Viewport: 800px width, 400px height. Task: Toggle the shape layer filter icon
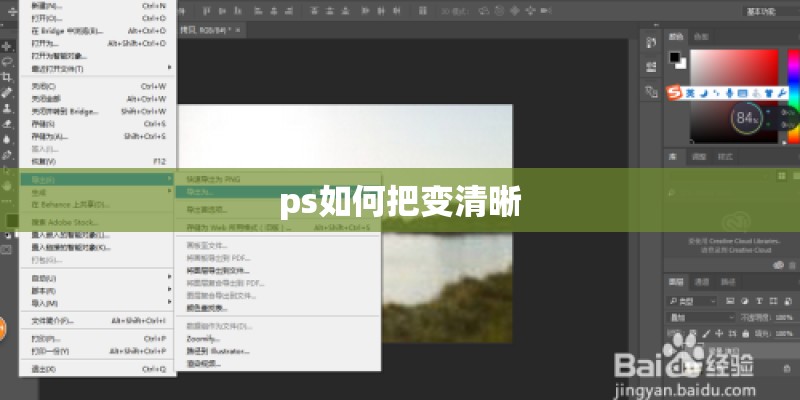click(x=773, y=301)
